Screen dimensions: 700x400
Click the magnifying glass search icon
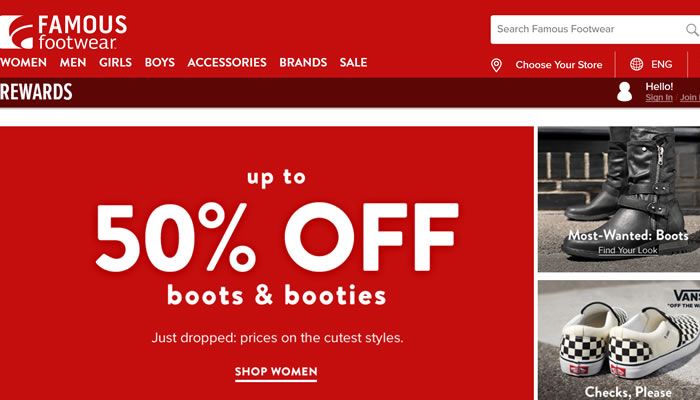pyautogui.click(x=692, y=29)
